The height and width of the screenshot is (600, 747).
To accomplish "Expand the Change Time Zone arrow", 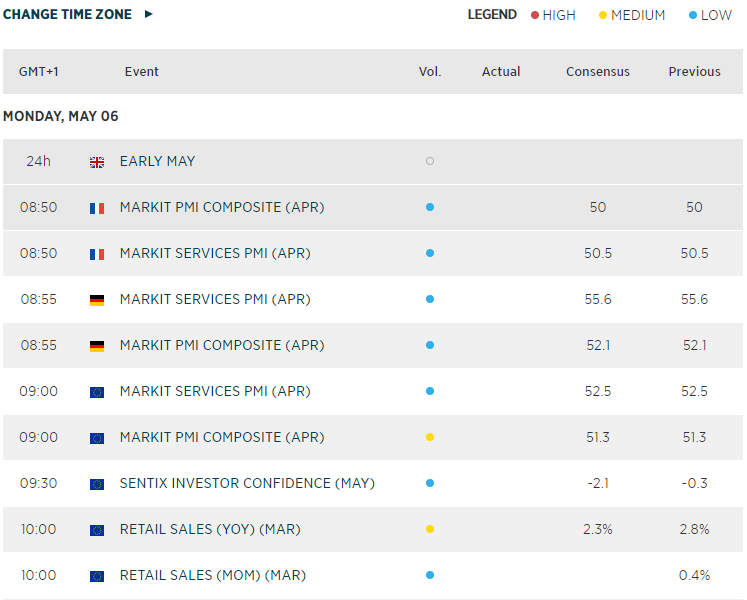I will [149, 15].
